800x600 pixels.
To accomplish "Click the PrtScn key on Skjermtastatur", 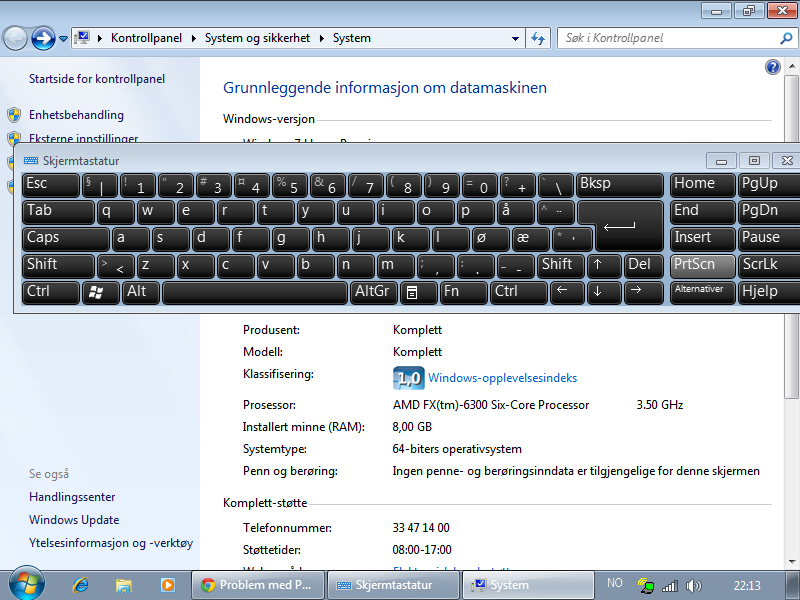I will (703, 266).
